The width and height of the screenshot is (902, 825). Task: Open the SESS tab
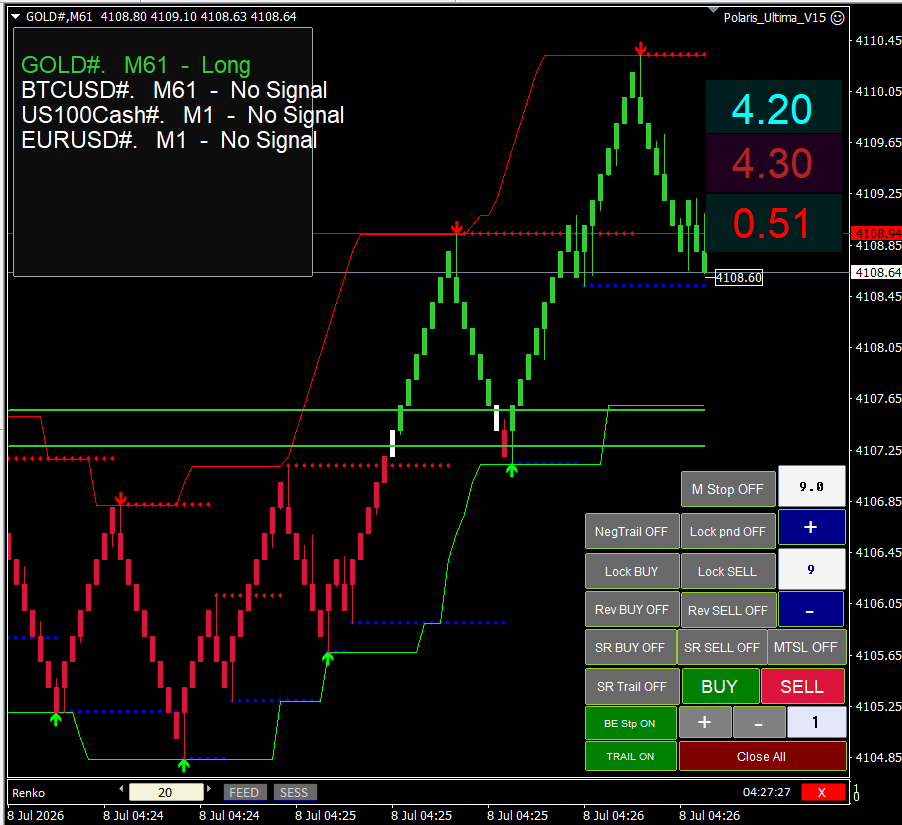(295, 792)
